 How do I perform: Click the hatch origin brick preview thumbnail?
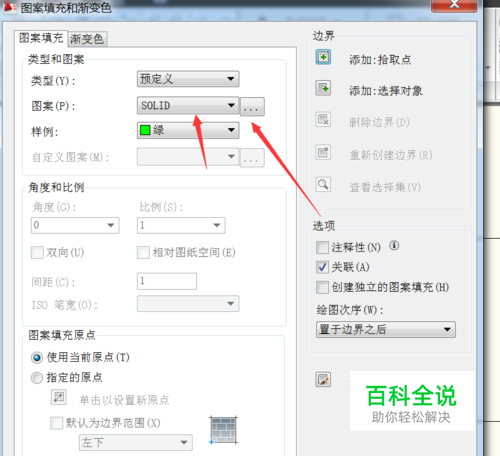224,430
